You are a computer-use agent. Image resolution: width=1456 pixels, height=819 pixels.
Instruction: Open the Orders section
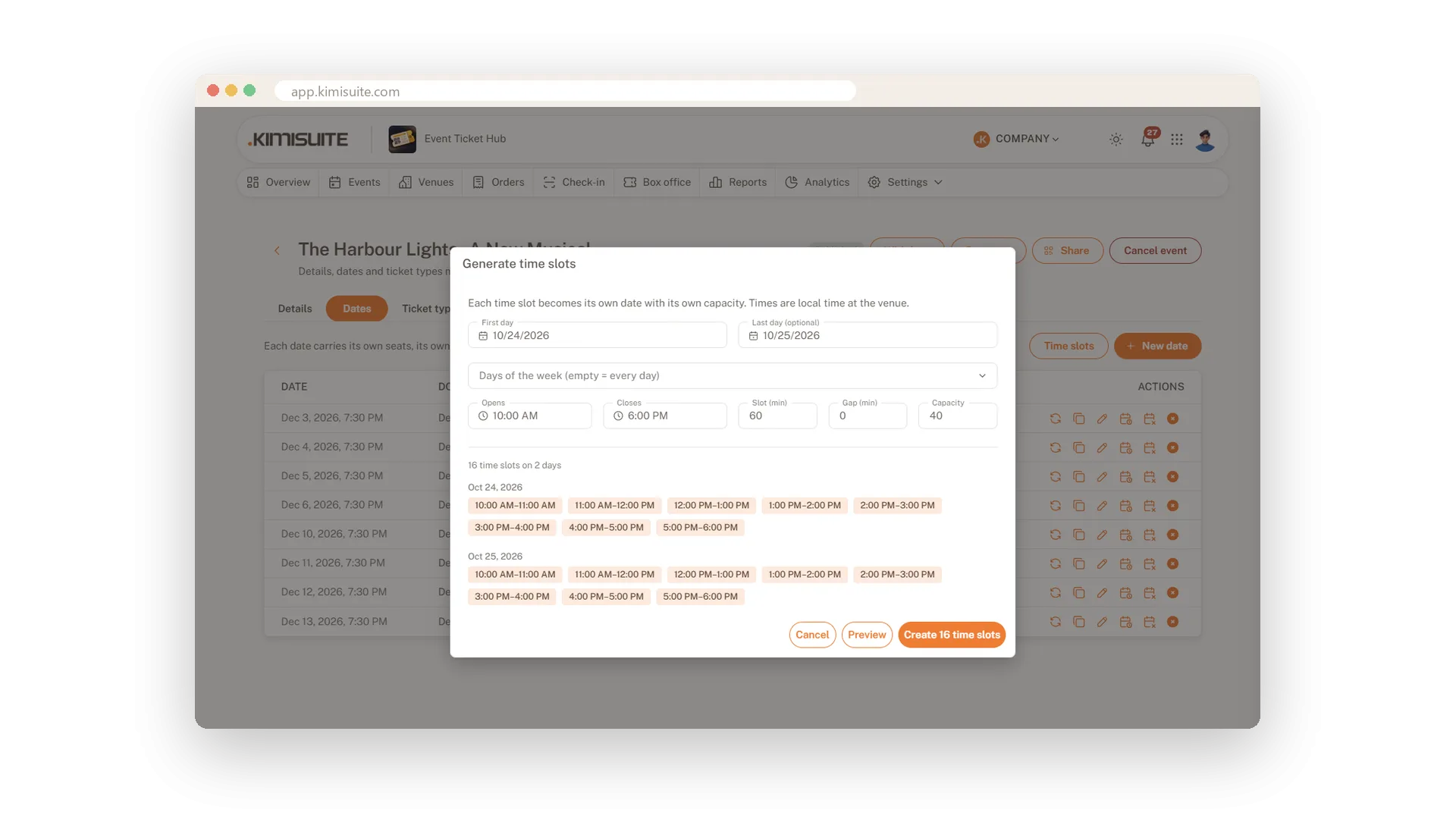click(498, 183)
